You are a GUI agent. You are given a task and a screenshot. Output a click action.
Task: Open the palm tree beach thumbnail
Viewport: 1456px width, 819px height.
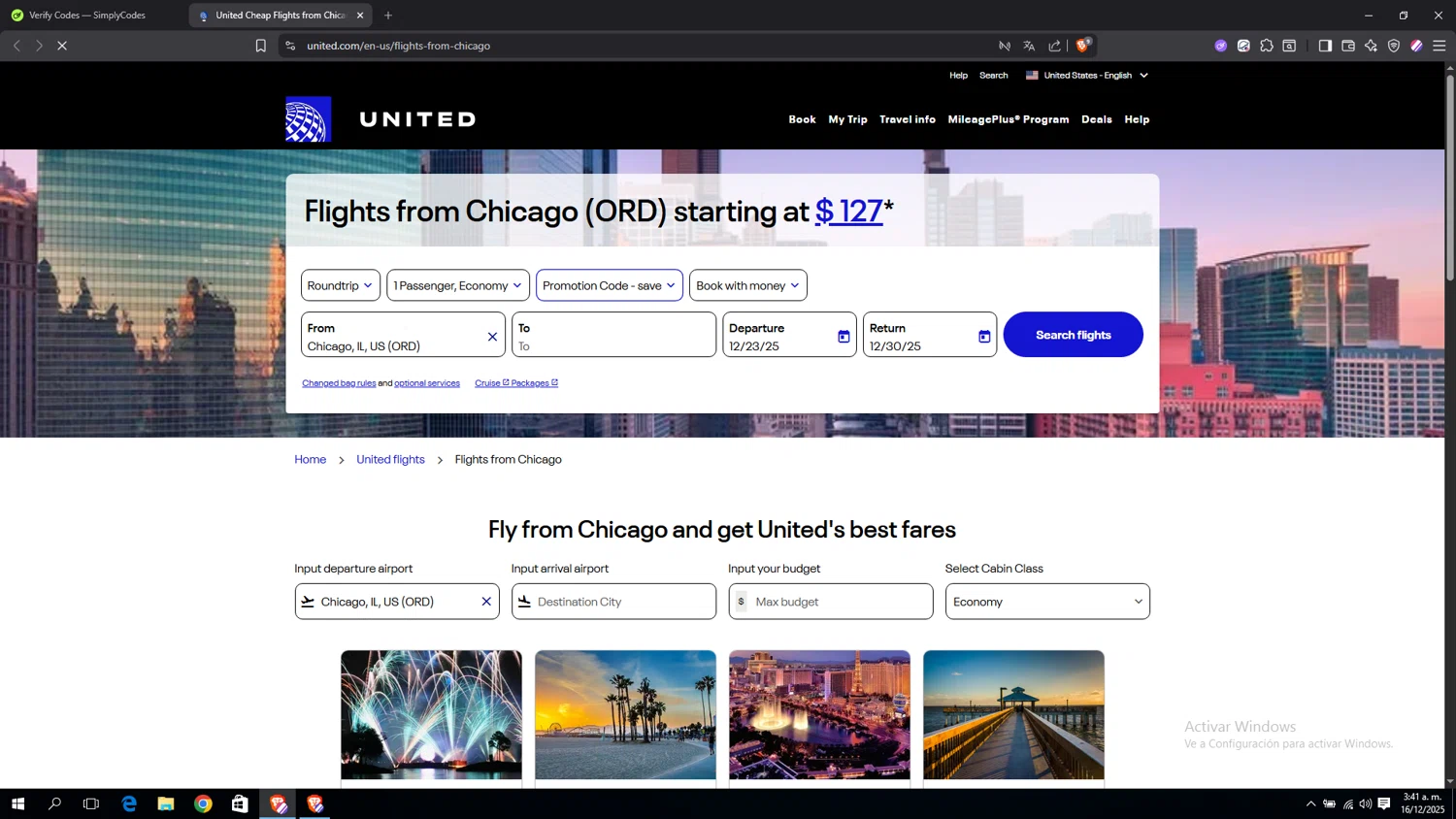pyautogui.click(x=625, y=715)
